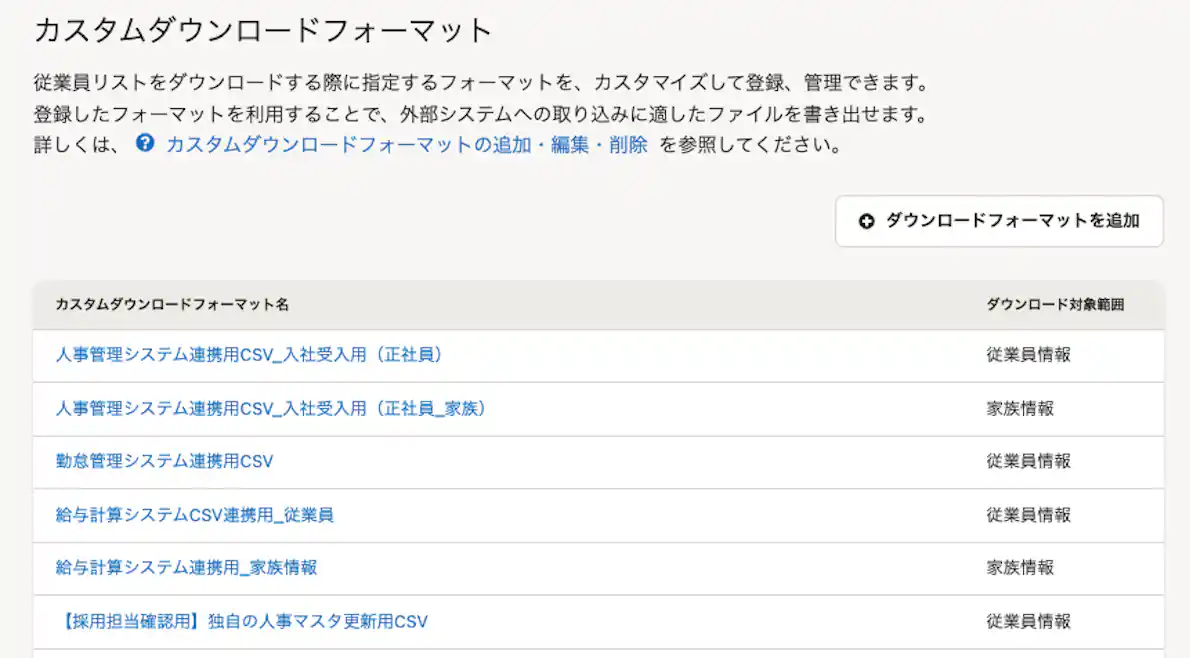Open 人事管理システム連携用CSV_入社受入用(正社員_家族) format
The image size is (1190, 658).
[x=271, y=408]
